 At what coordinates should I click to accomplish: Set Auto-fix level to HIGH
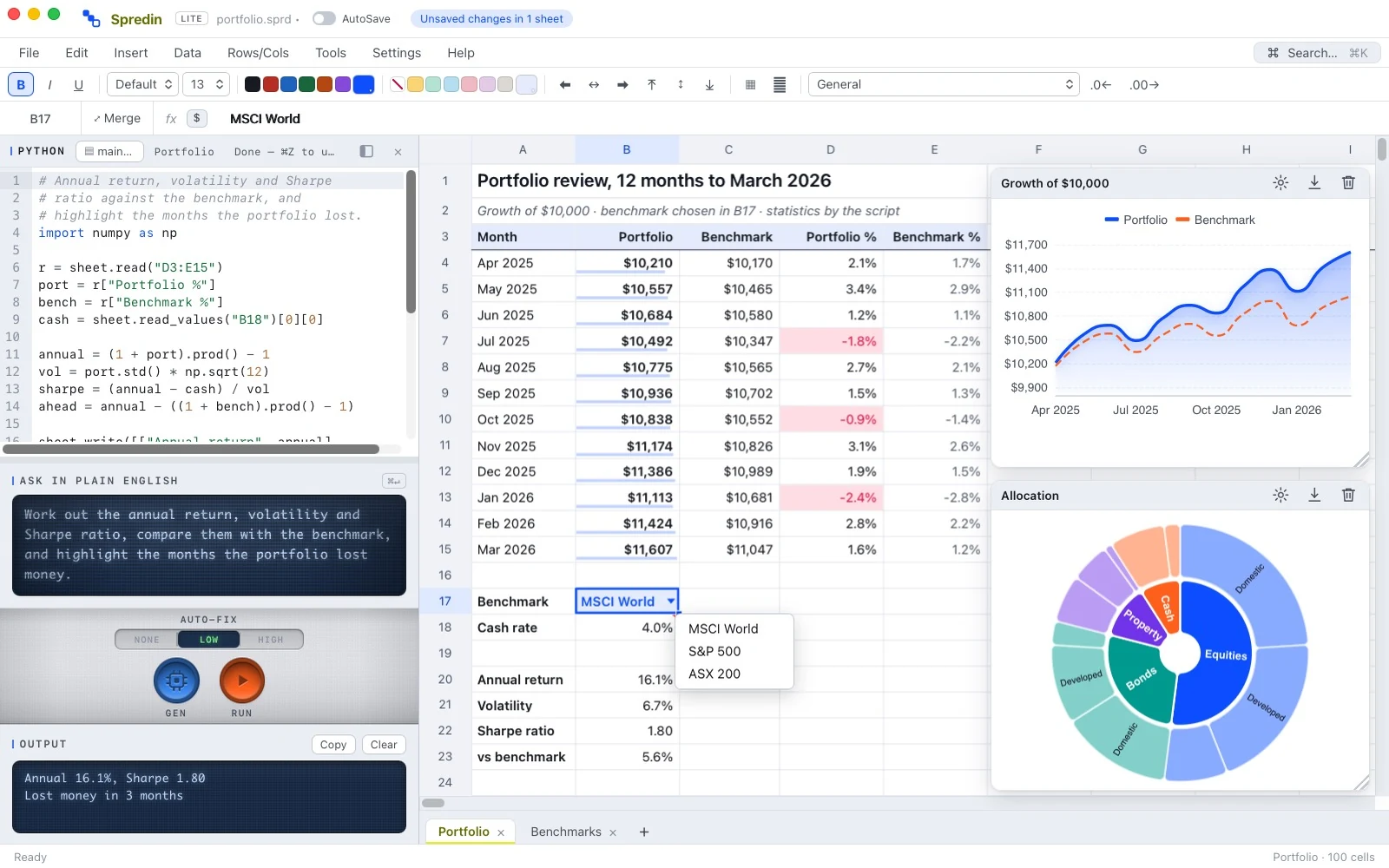(271, 640)
